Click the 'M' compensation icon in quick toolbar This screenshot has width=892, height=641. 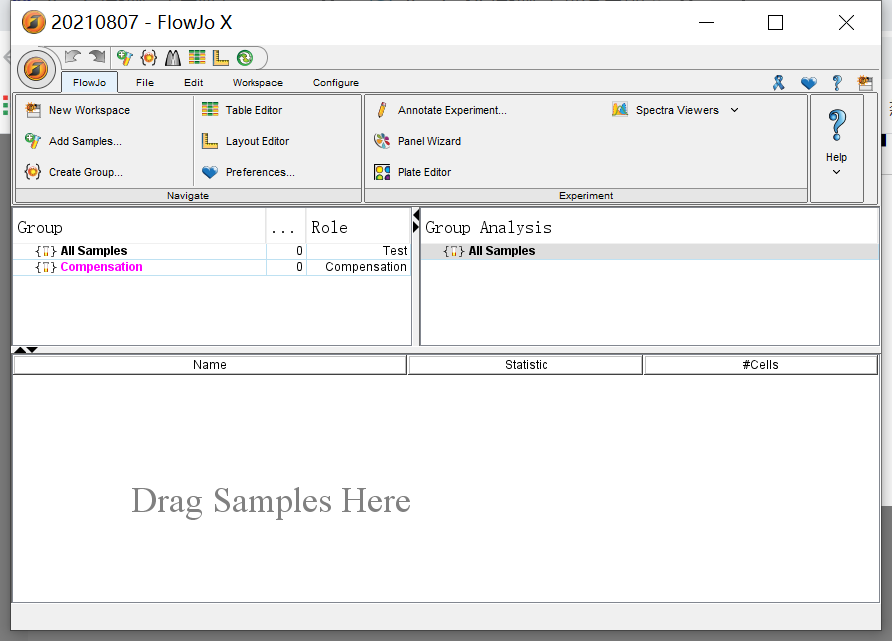point(173,57)
